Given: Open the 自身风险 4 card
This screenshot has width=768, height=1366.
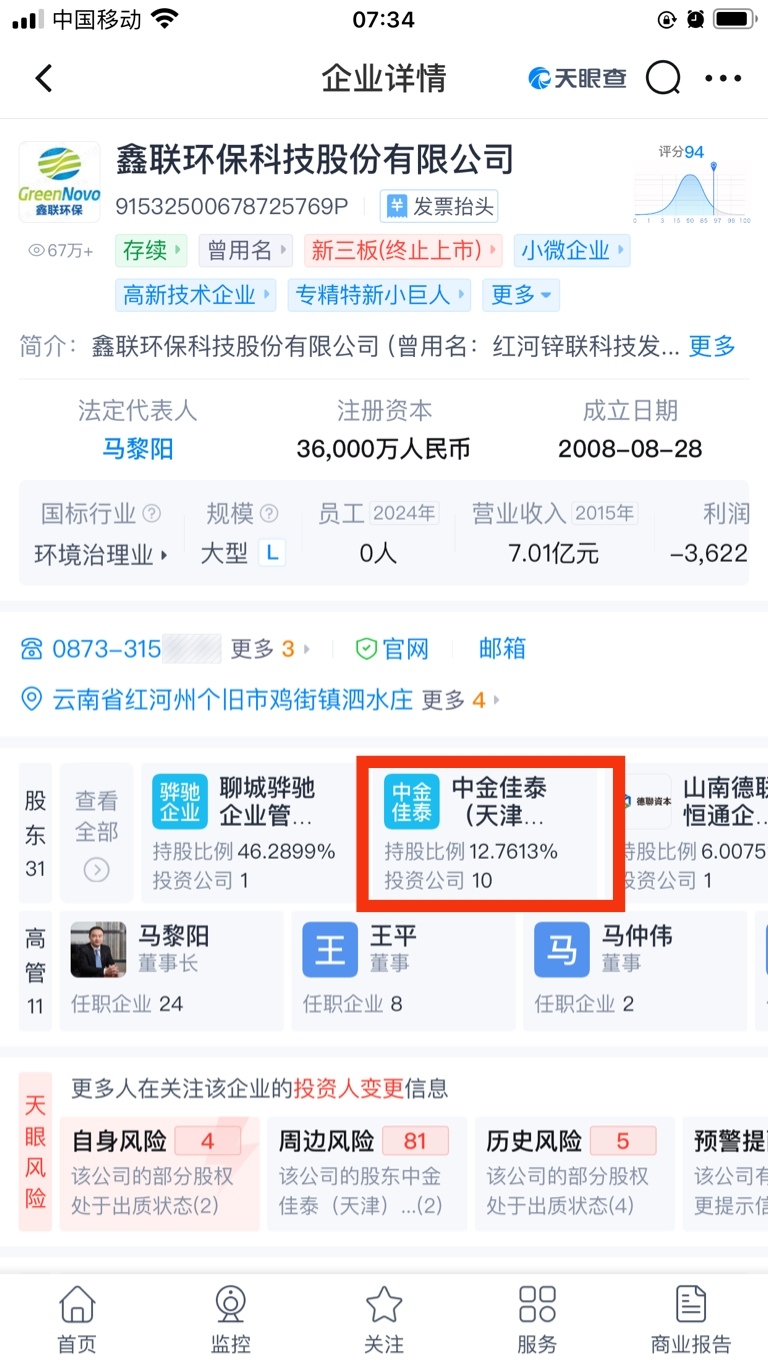Looking at the screenshot, I should [160, 1173].
